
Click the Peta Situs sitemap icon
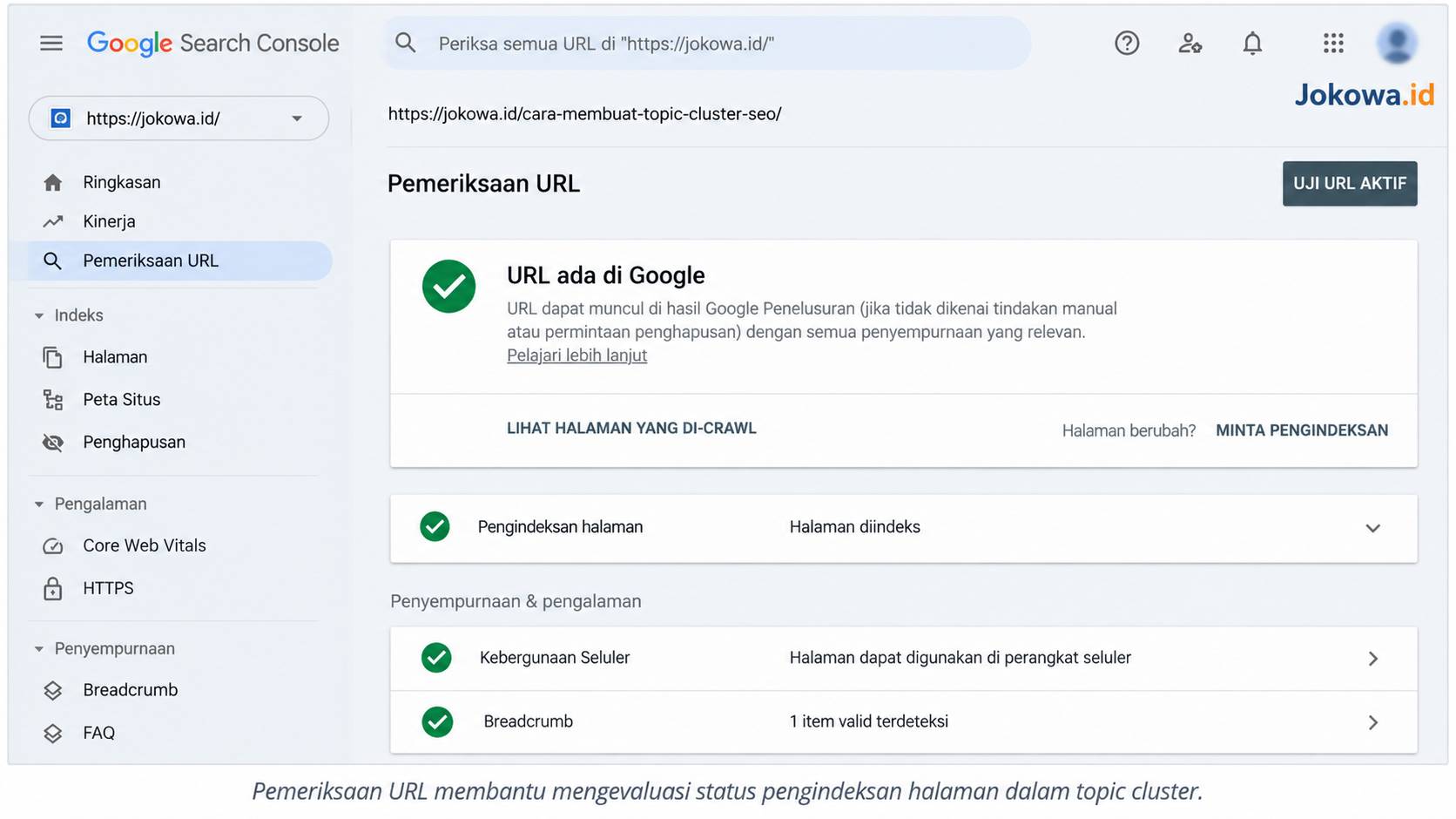tap(53, 400)
